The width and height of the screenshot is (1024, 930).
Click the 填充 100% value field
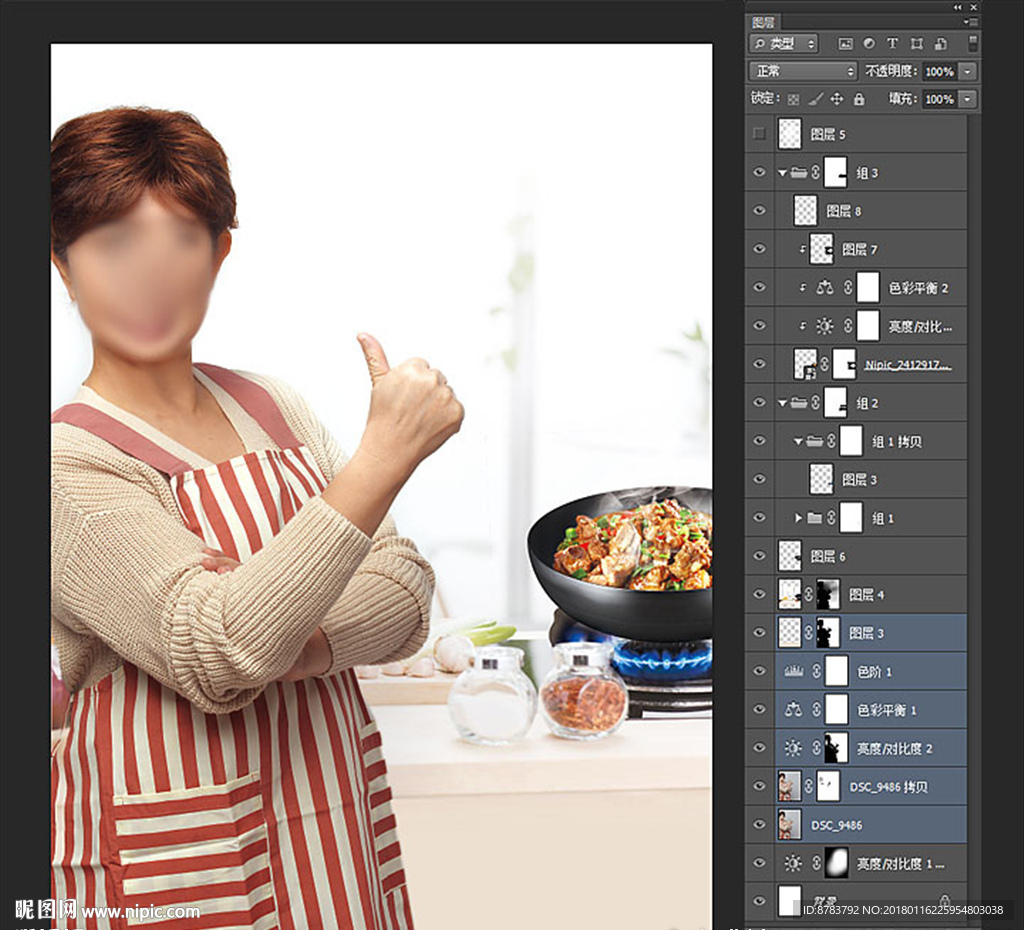(940, 99)
